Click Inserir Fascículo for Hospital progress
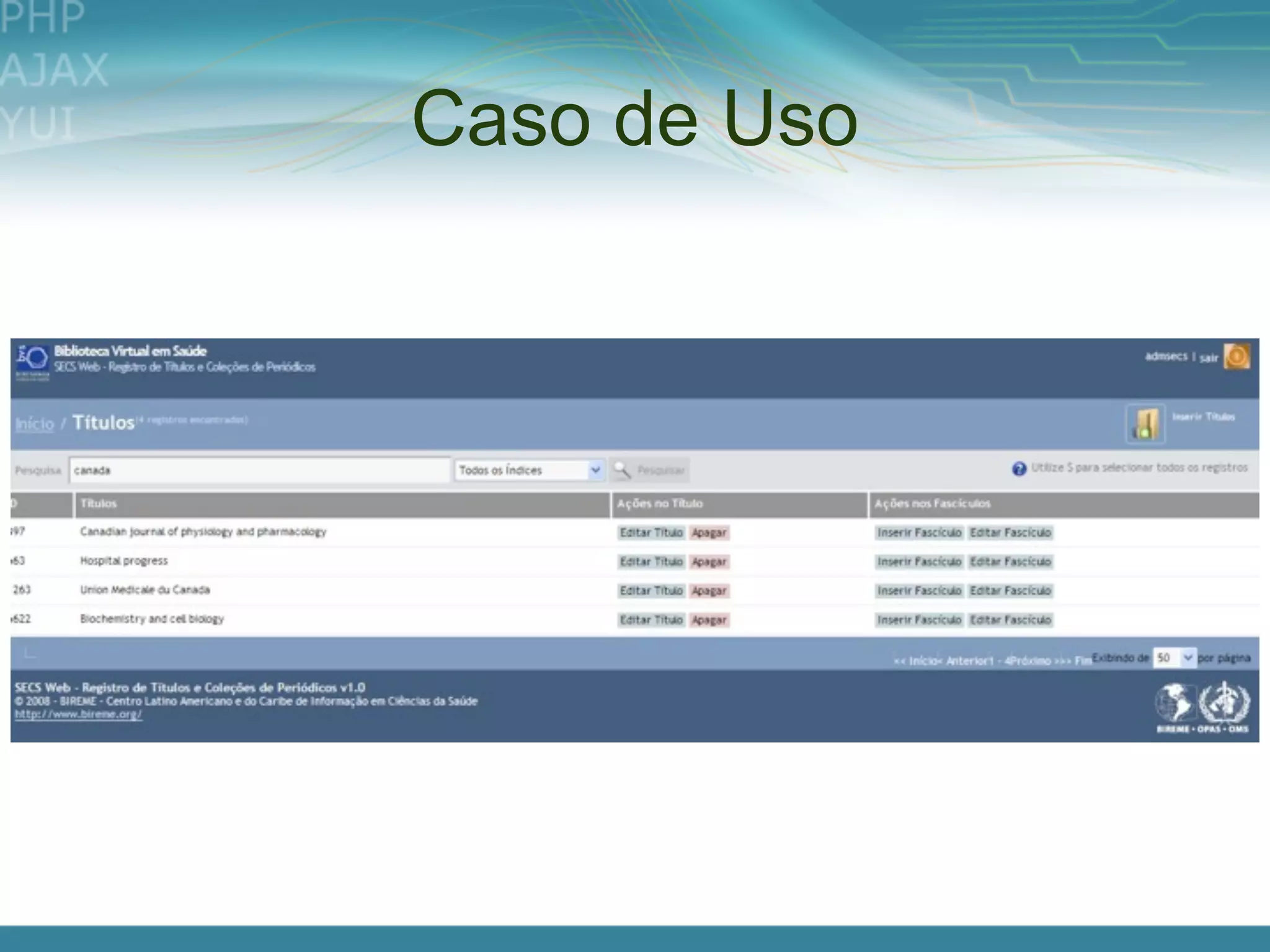This screenshot has height=952, width=1270. point(919,562)
